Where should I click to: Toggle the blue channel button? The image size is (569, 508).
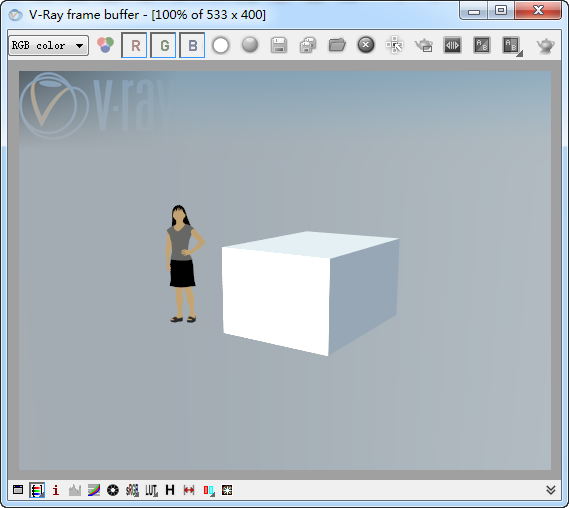[192, 45]
